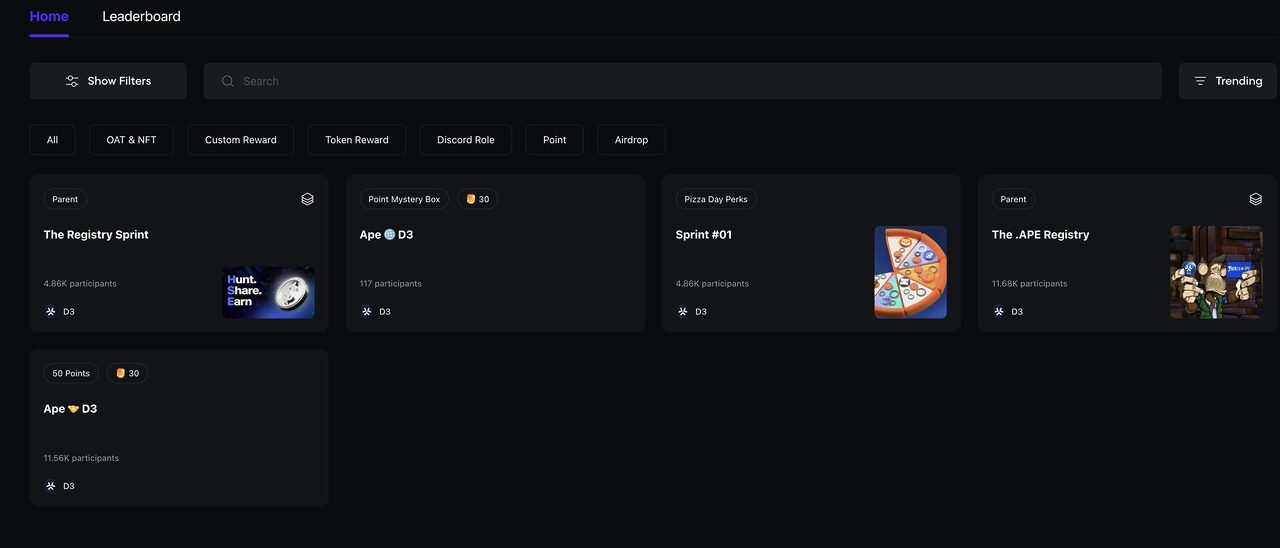Viewport: 1280px width, 548px height.
Task: Toggle the OAT & NFT filter chip
Action: (x=131, y=140)
